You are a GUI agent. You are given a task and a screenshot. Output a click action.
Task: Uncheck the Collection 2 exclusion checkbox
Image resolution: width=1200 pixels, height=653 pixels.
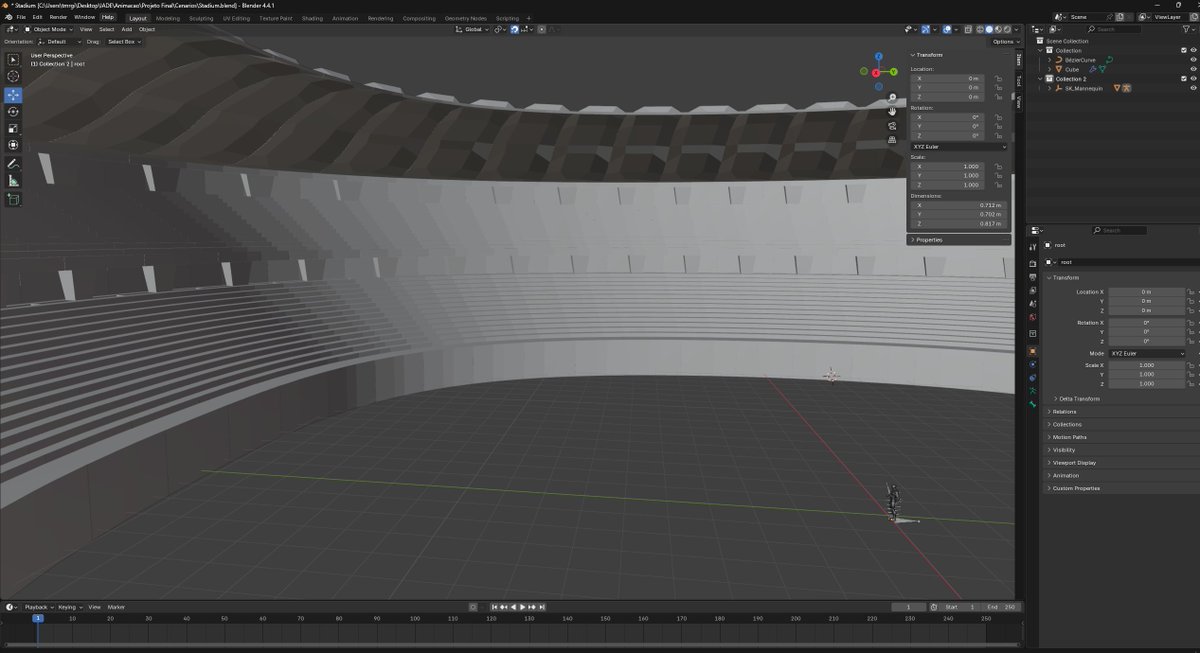coord(1183,79)
